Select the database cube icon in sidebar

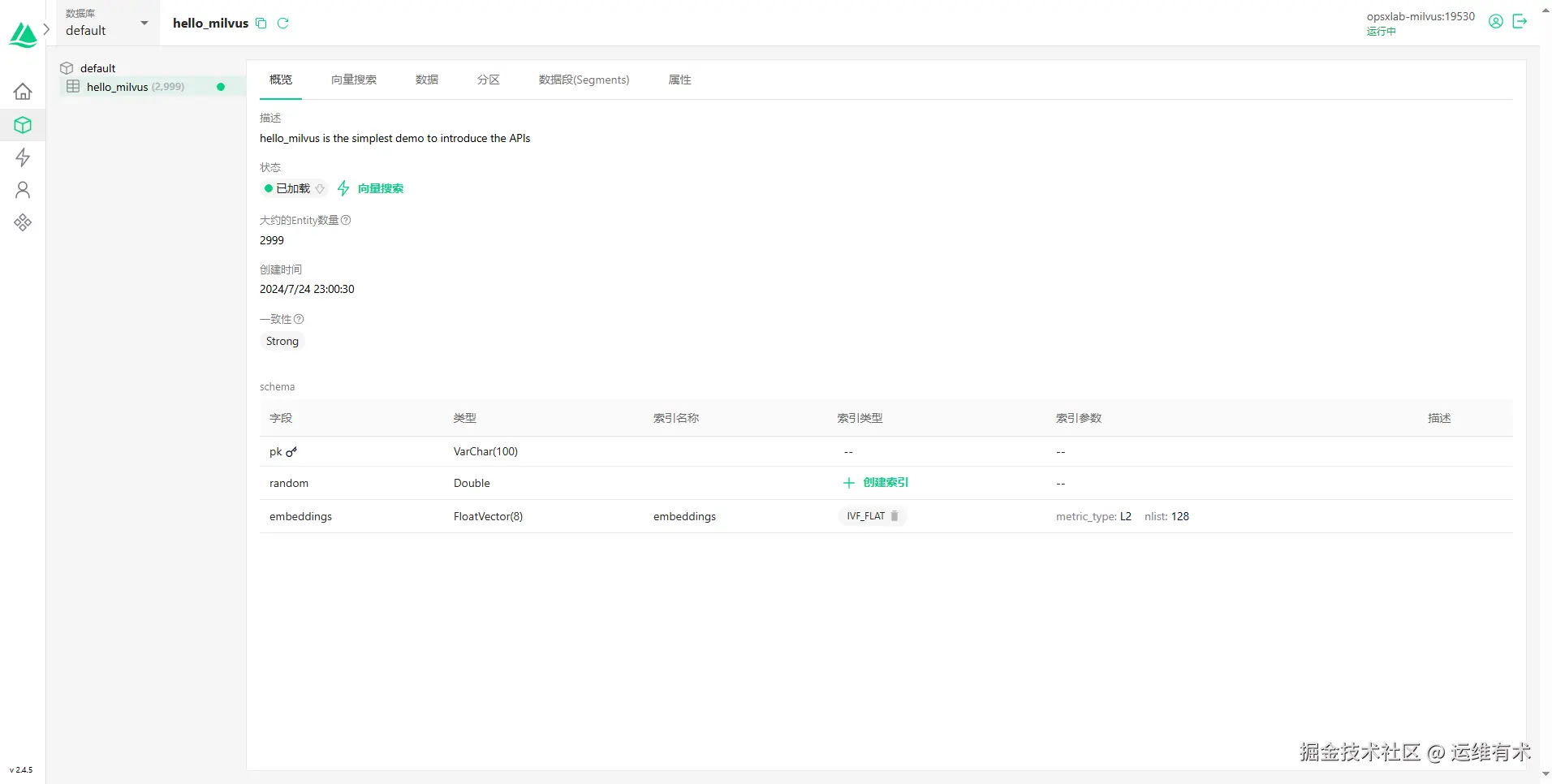pos(23,124)
